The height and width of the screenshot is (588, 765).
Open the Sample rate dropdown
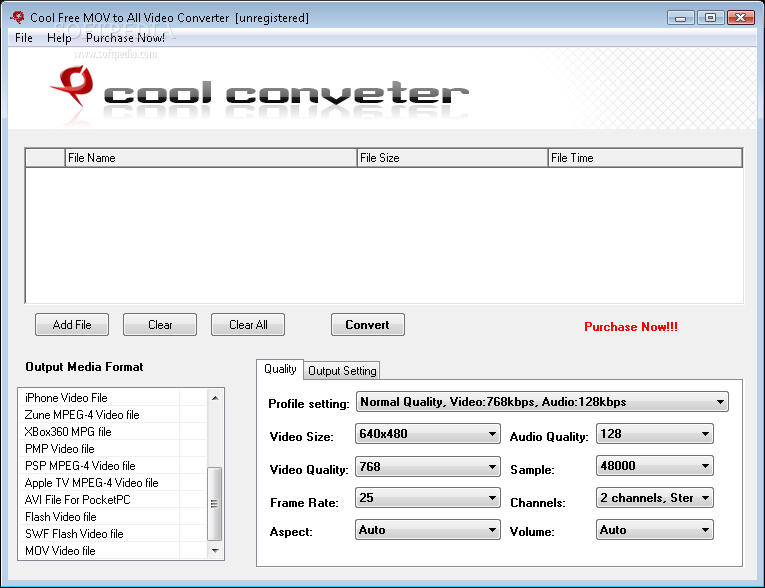pyautogui.click(x=655, y=466)
